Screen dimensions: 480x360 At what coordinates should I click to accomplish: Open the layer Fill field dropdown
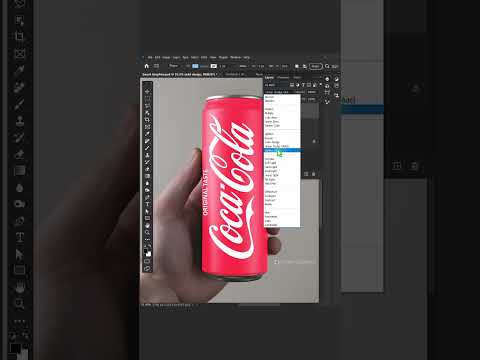pyautogui.click(x=312, y=99)
